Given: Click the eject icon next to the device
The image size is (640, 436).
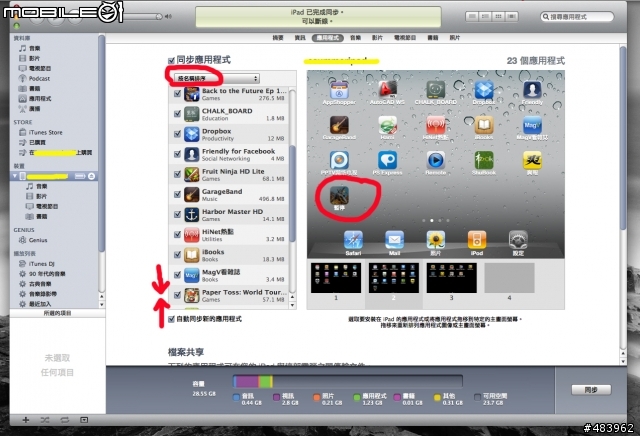Looking at the screenshot, I should [92, 176].
